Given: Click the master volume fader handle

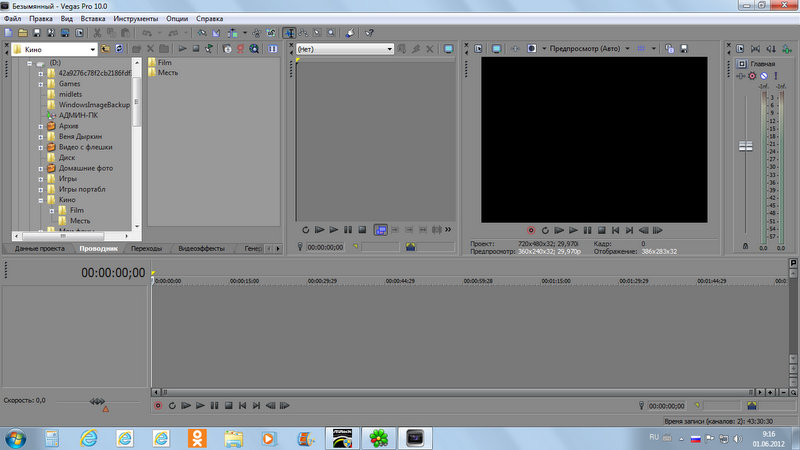Looking at the screenshot, I should (x=745, y=146).
